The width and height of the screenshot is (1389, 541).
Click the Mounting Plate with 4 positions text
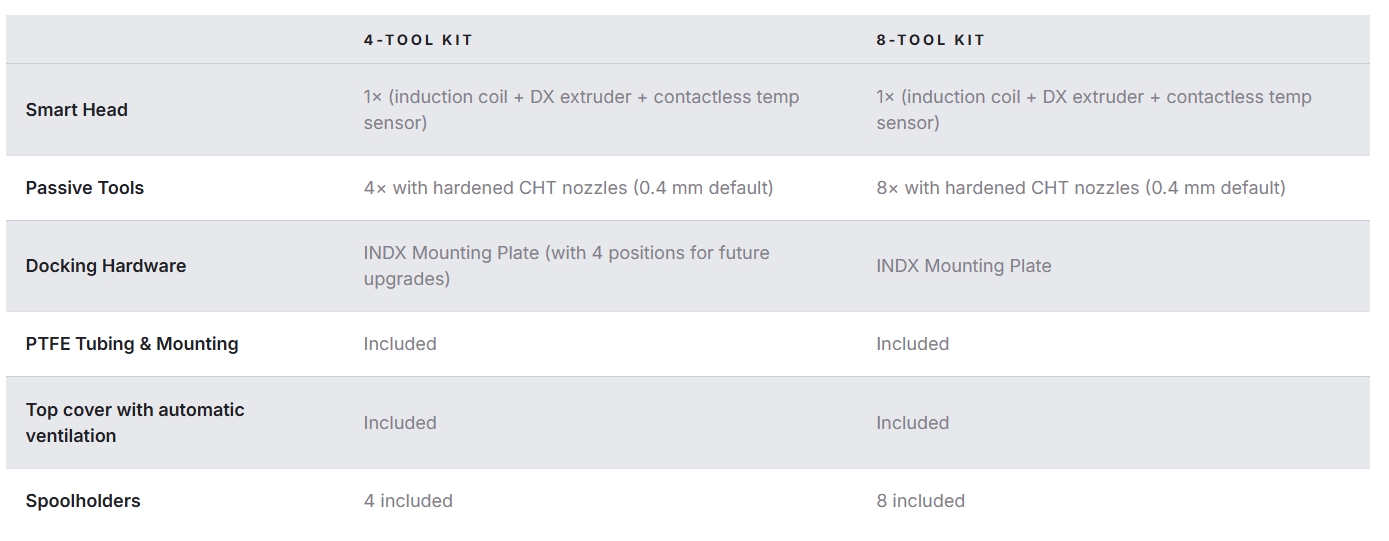tap(566, 266)
